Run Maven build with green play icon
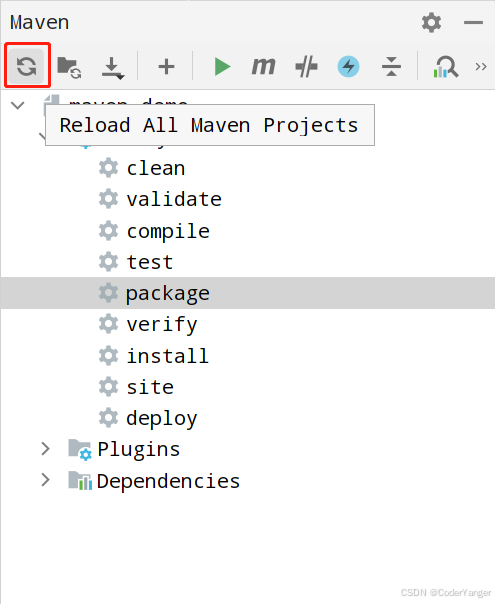The image size is (495, 604). (222, 67)
